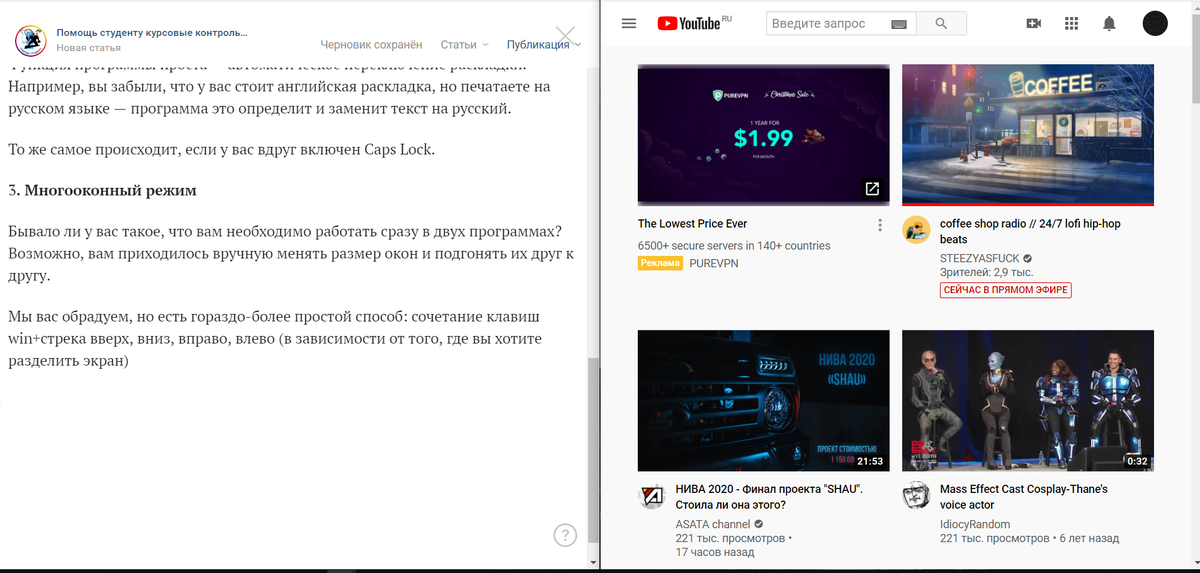Open the ad options three-dot menu
Screen dimensions: 1200x573
[880, 225]
